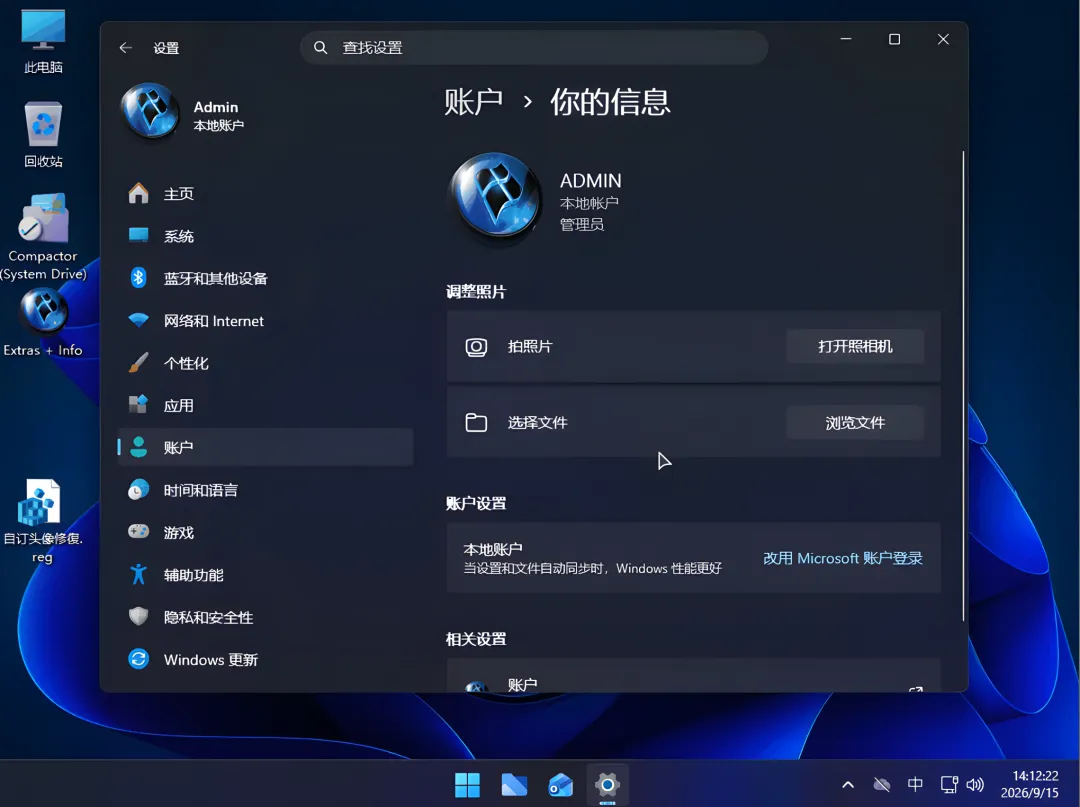Viewport: 1080px width, 807px height.
Task: Click the volume speaker tray icon
Action: [x=975, y=785]
